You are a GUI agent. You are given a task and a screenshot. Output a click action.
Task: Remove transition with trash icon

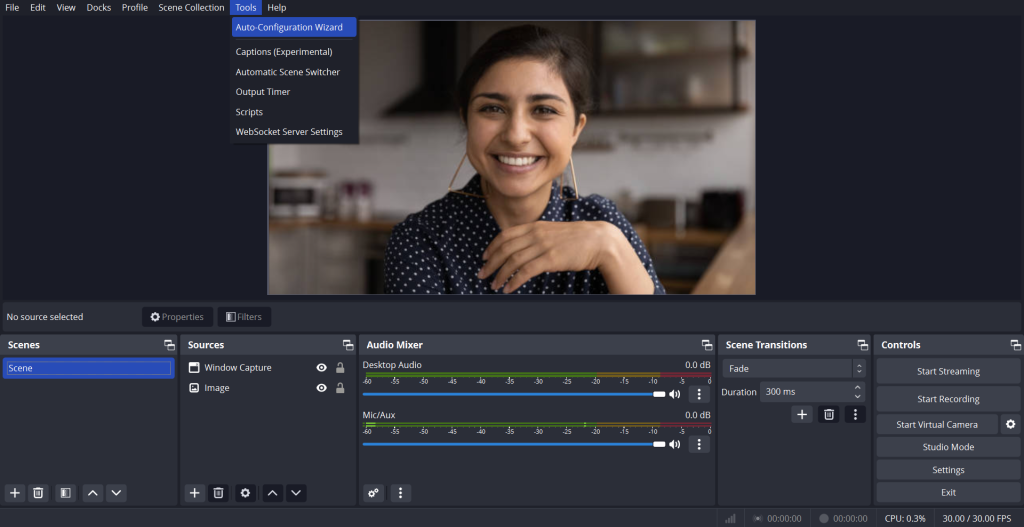(829, 415)
